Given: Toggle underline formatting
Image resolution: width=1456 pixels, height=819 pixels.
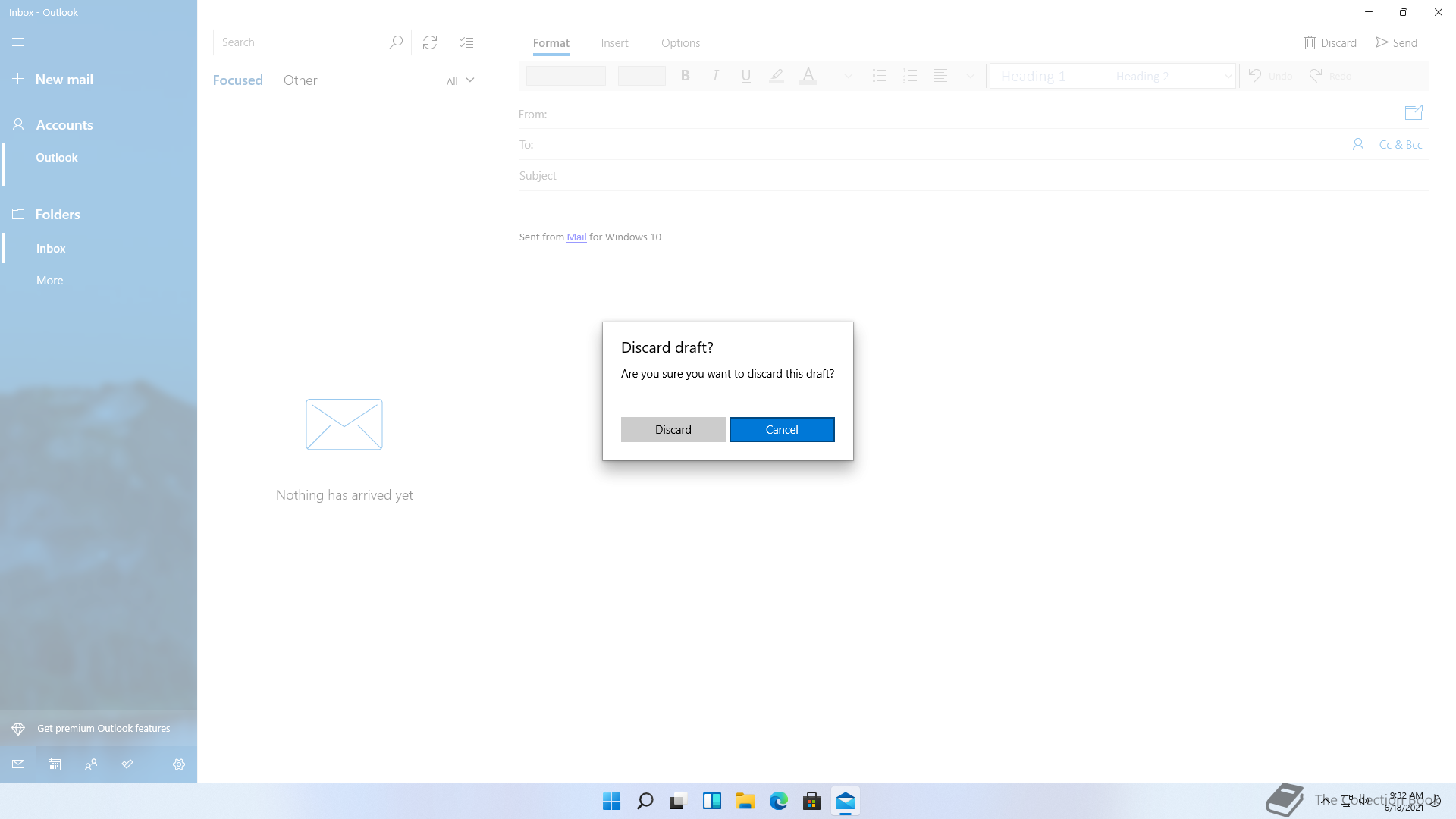Looking at the screenshot, I should pyautogui.click(x=746, y=76).
